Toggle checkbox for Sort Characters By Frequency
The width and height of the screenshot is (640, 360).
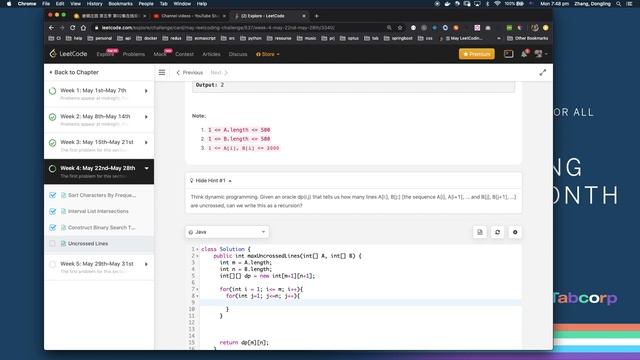tap(53, 195)
